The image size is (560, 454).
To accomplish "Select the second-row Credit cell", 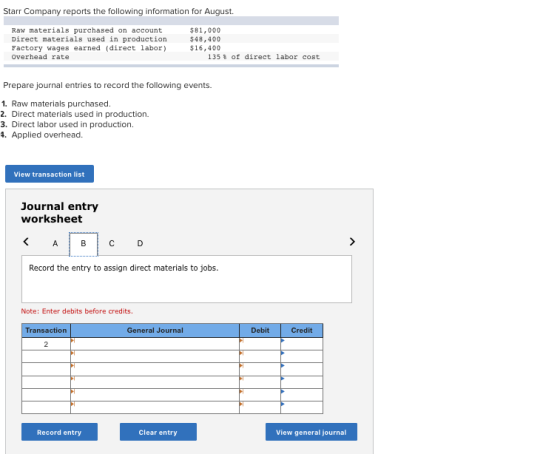I will [301, 356].
